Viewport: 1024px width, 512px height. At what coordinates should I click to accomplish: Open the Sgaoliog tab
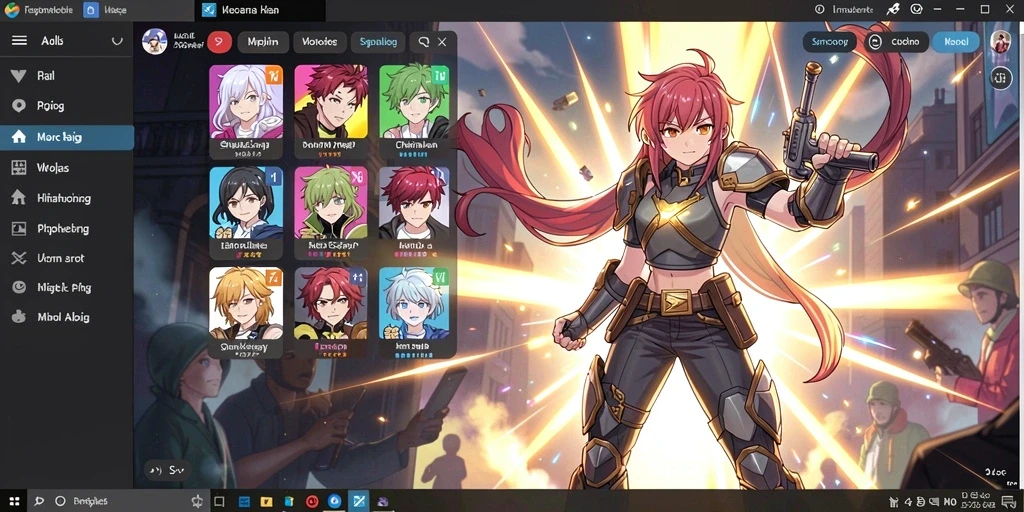click(377, 42)
